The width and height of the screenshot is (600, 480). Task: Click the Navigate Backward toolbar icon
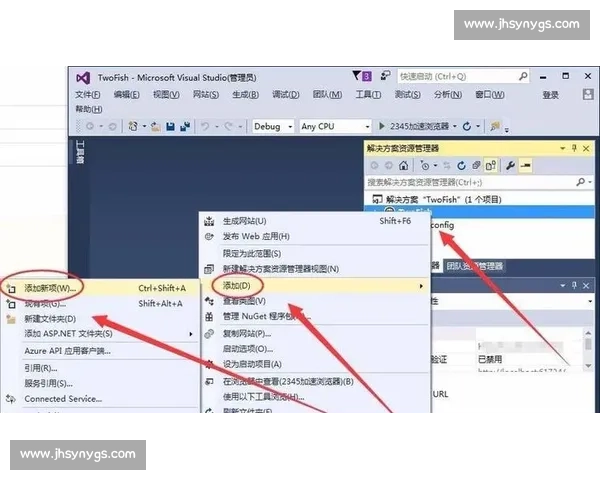coord(90,126)
